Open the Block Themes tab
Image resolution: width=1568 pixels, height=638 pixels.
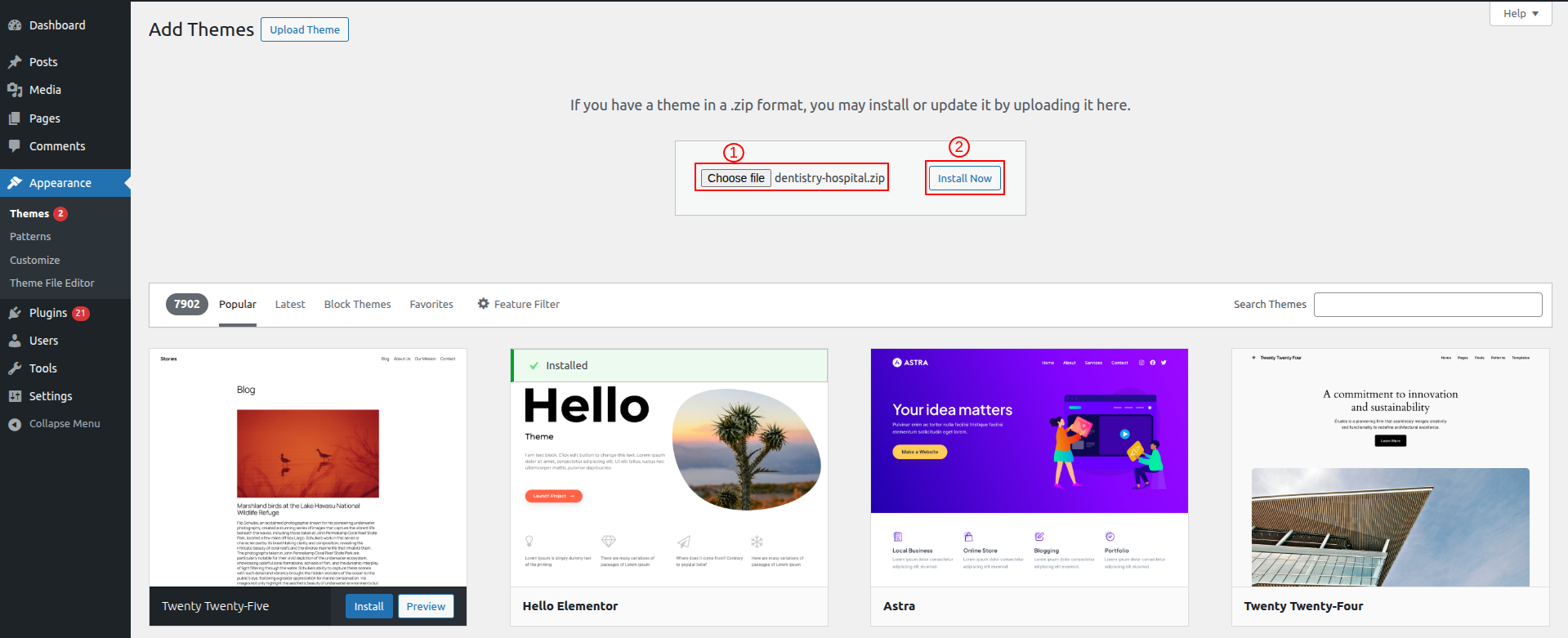pos(357,304)
